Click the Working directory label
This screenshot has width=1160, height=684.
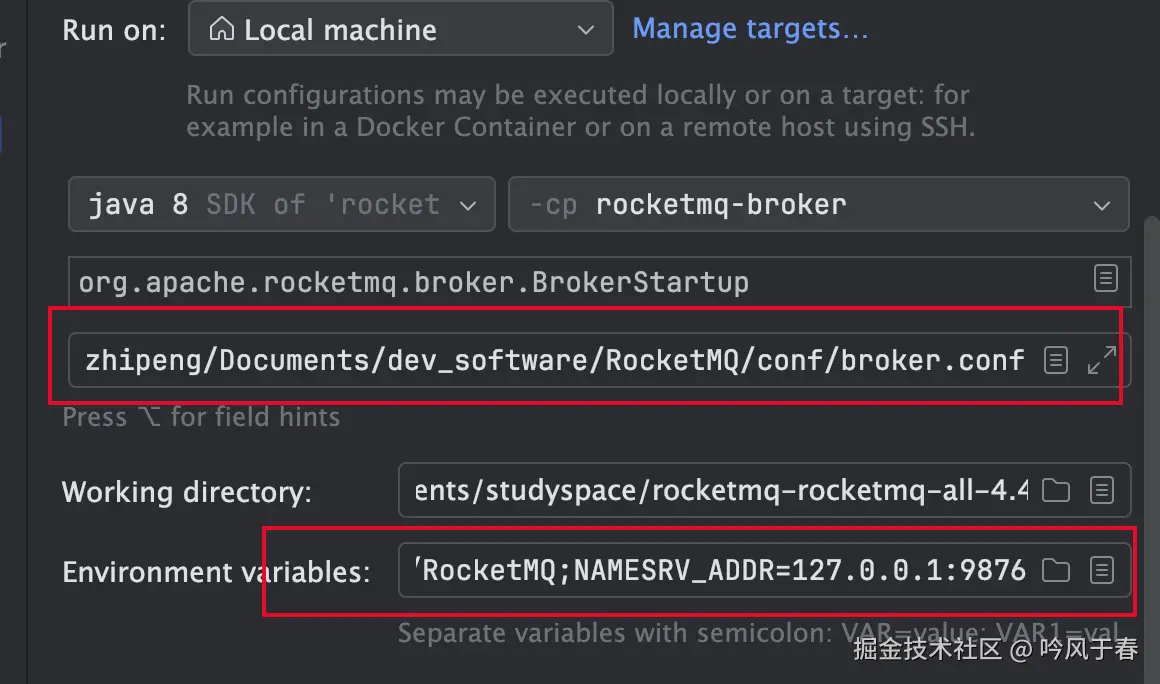[x=187, y=492]
